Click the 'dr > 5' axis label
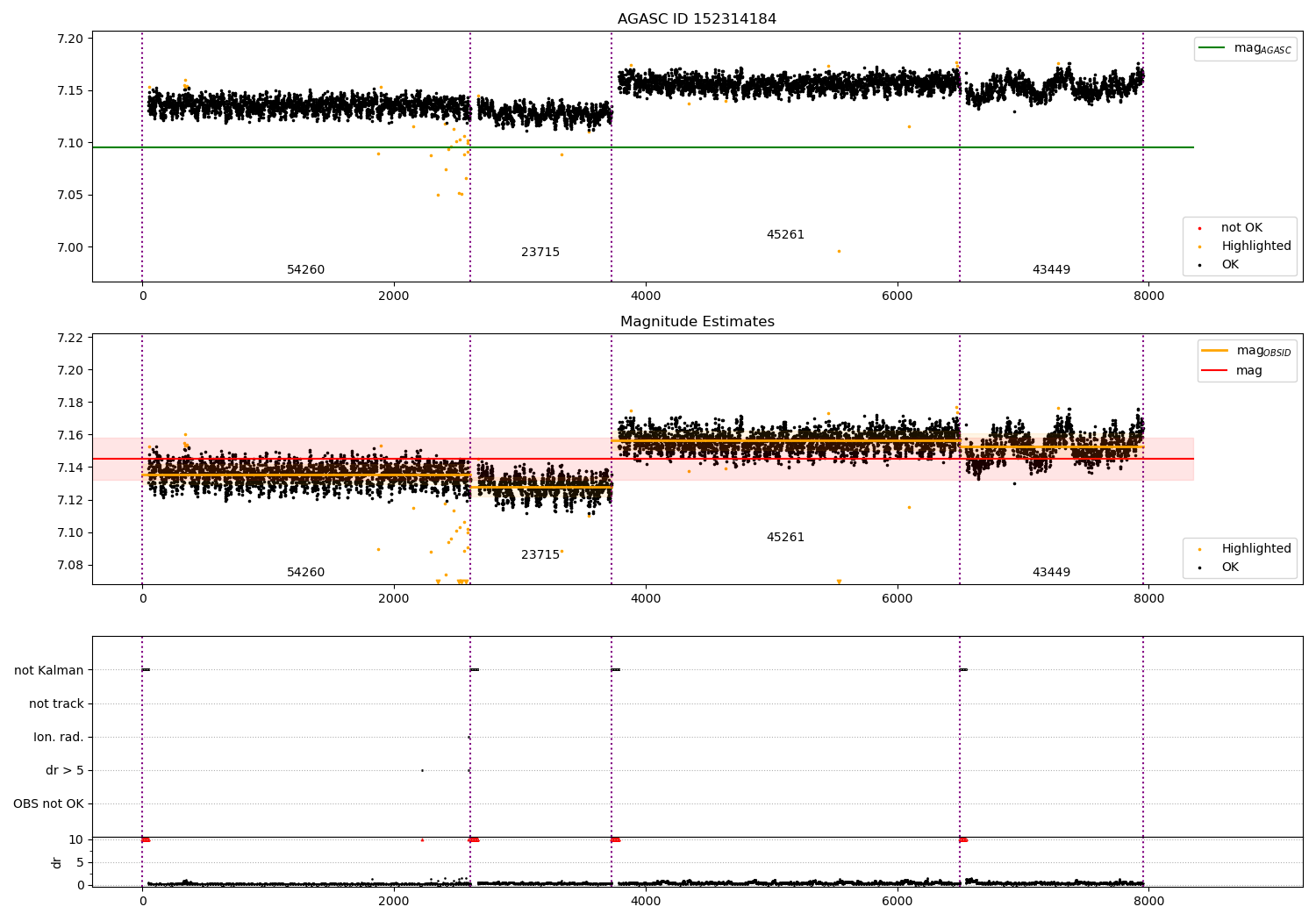 (x=65, y=771)
